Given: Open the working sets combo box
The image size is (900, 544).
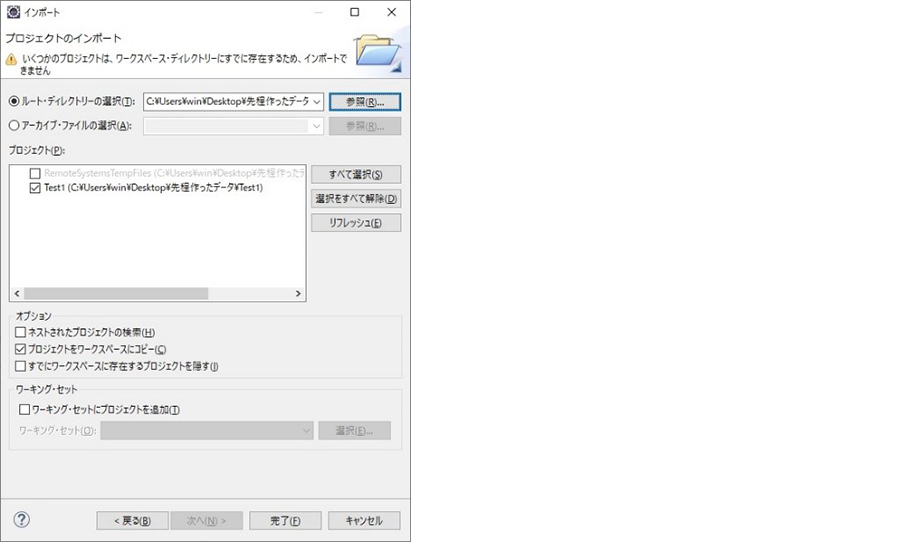Looking at the screenshot, I should [207, 430].
